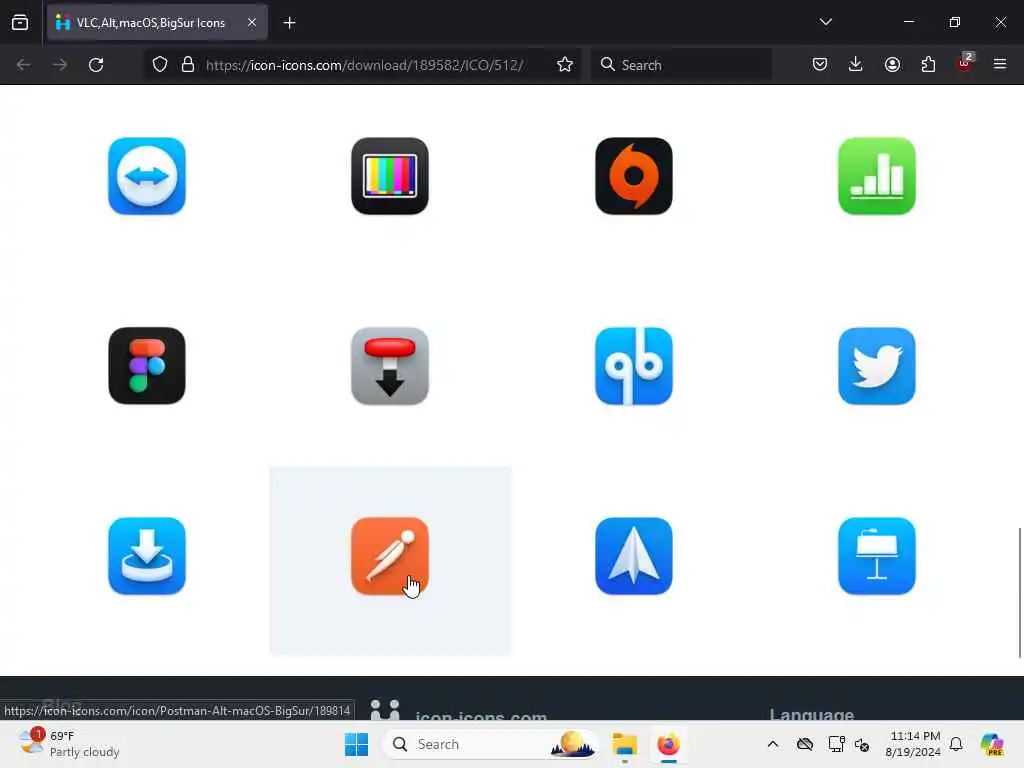Open the TeamViewer icon thumbnail
Viewport: 1024px width, 768px height.
[147, 176]
